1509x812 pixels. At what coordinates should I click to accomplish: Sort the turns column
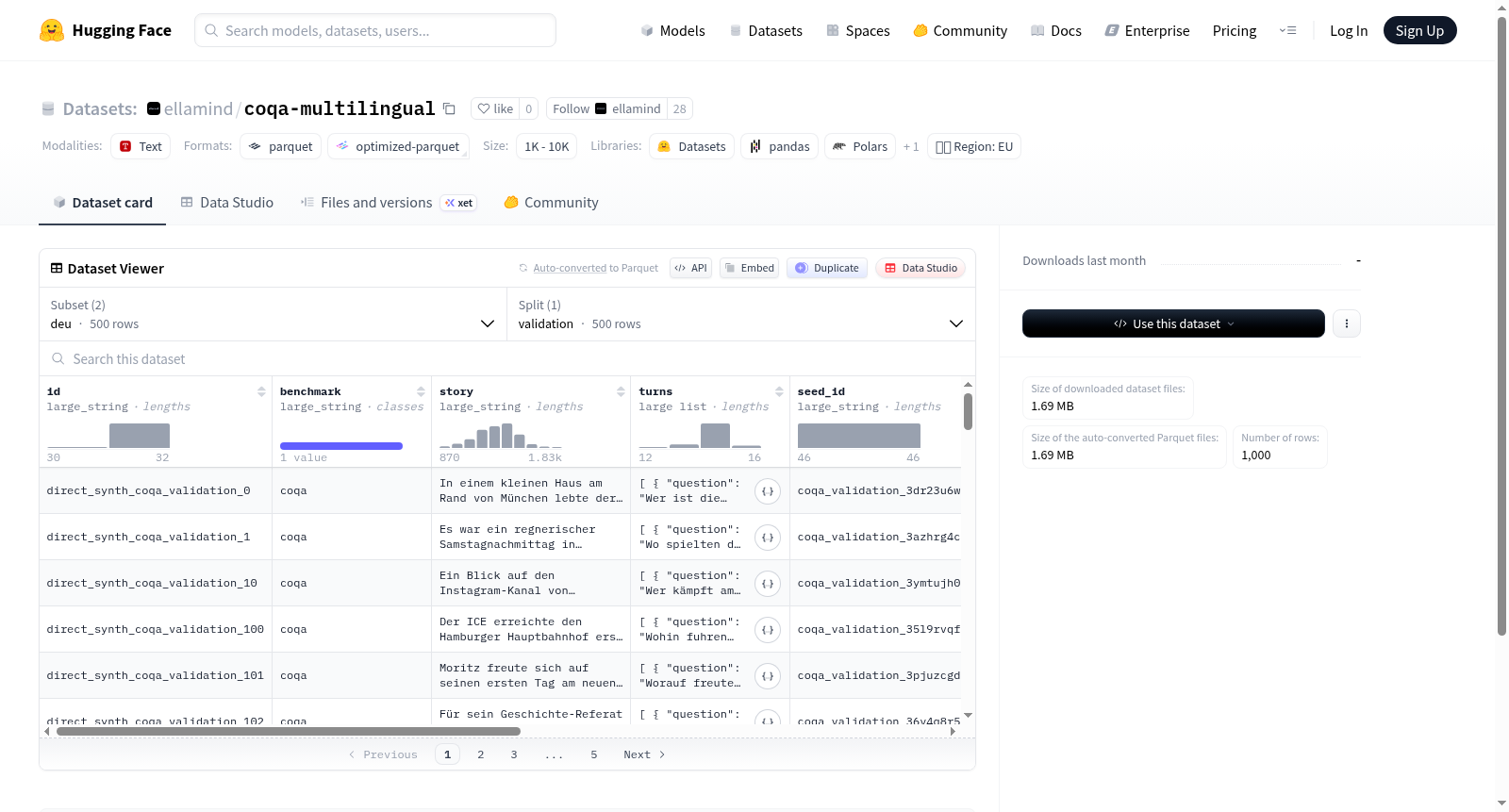pos(779,391)
